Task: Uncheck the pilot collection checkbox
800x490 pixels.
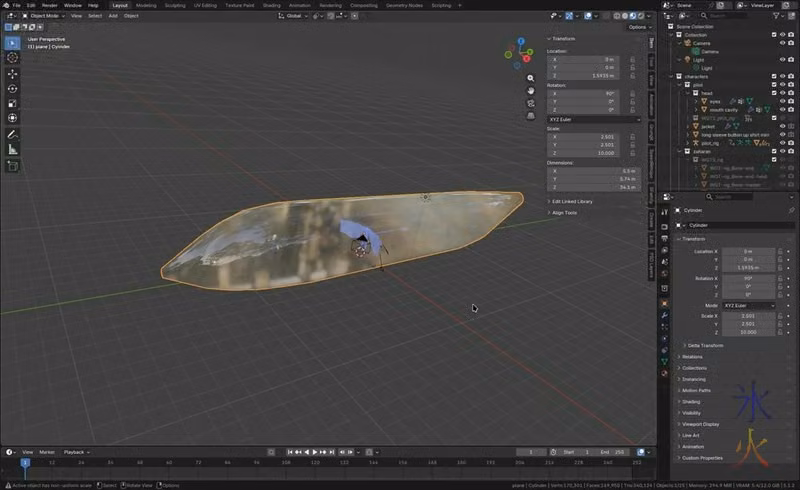Action: [774, 85]
